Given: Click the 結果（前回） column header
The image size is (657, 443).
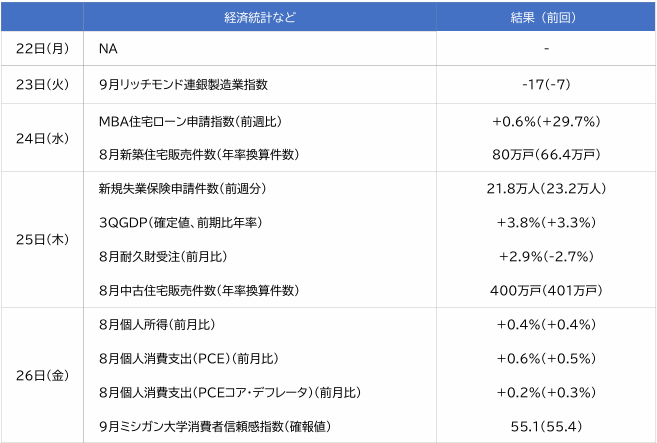Looking at the screenshot, I should (546, 17).
